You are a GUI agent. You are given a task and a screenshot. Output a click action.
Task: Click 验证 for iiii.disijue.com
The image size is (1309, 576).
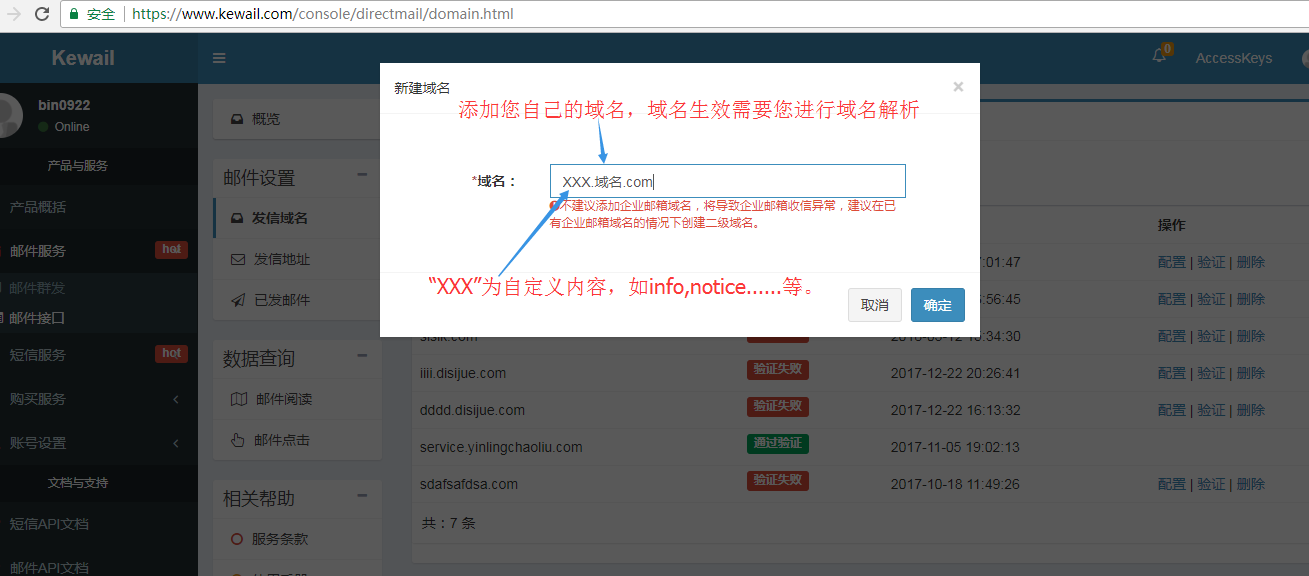(x=1211, y=373)
